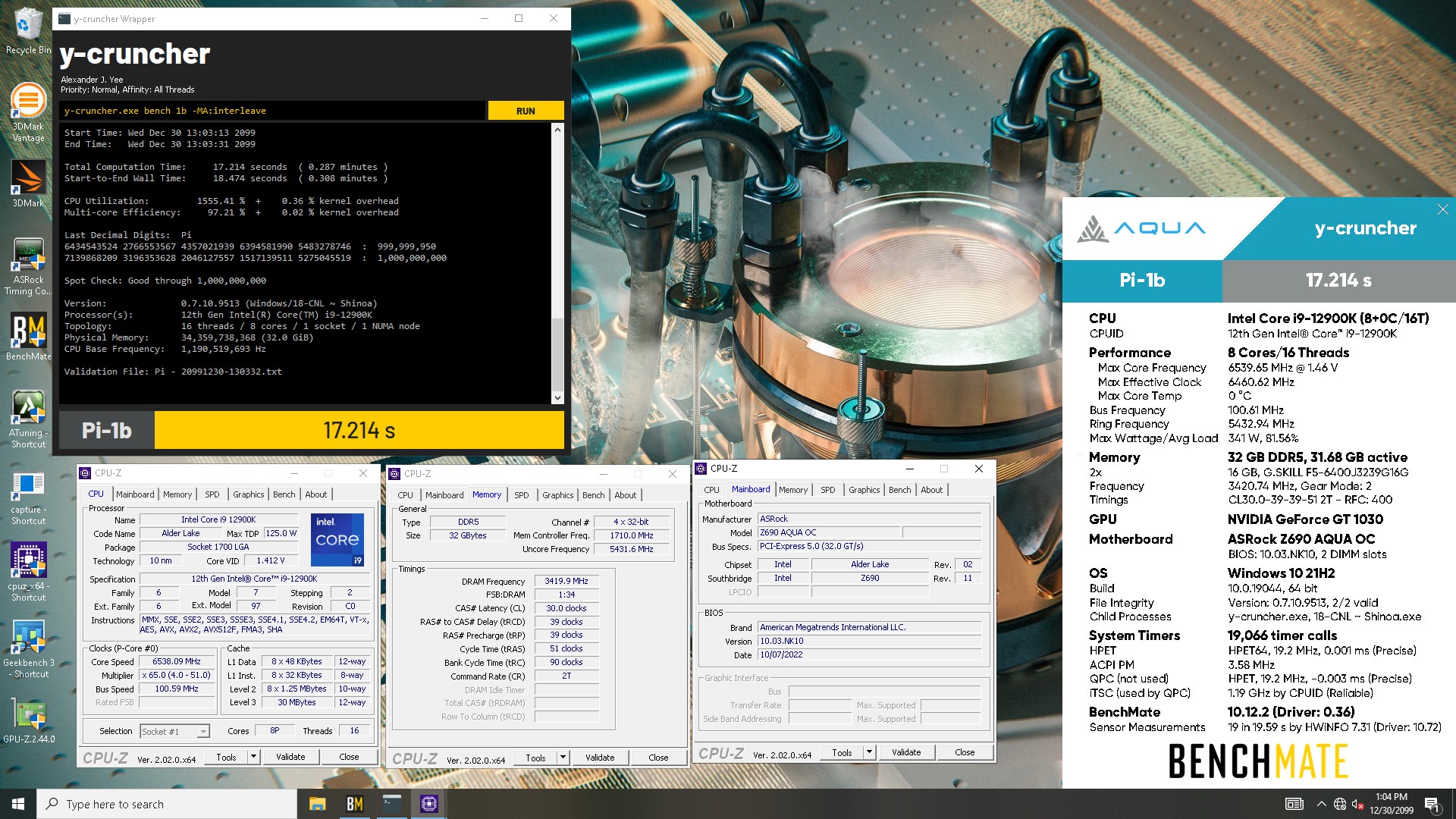Click the y-cruncher Wrapper title bar icon

point(64,19)
